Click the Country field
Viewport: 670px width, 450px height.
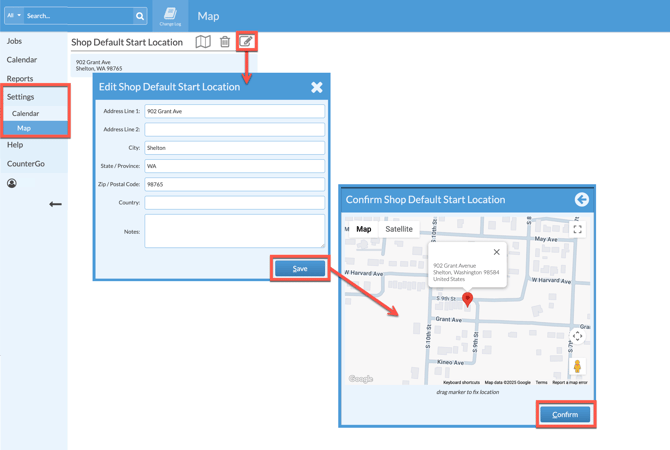(x=235, y=203)
